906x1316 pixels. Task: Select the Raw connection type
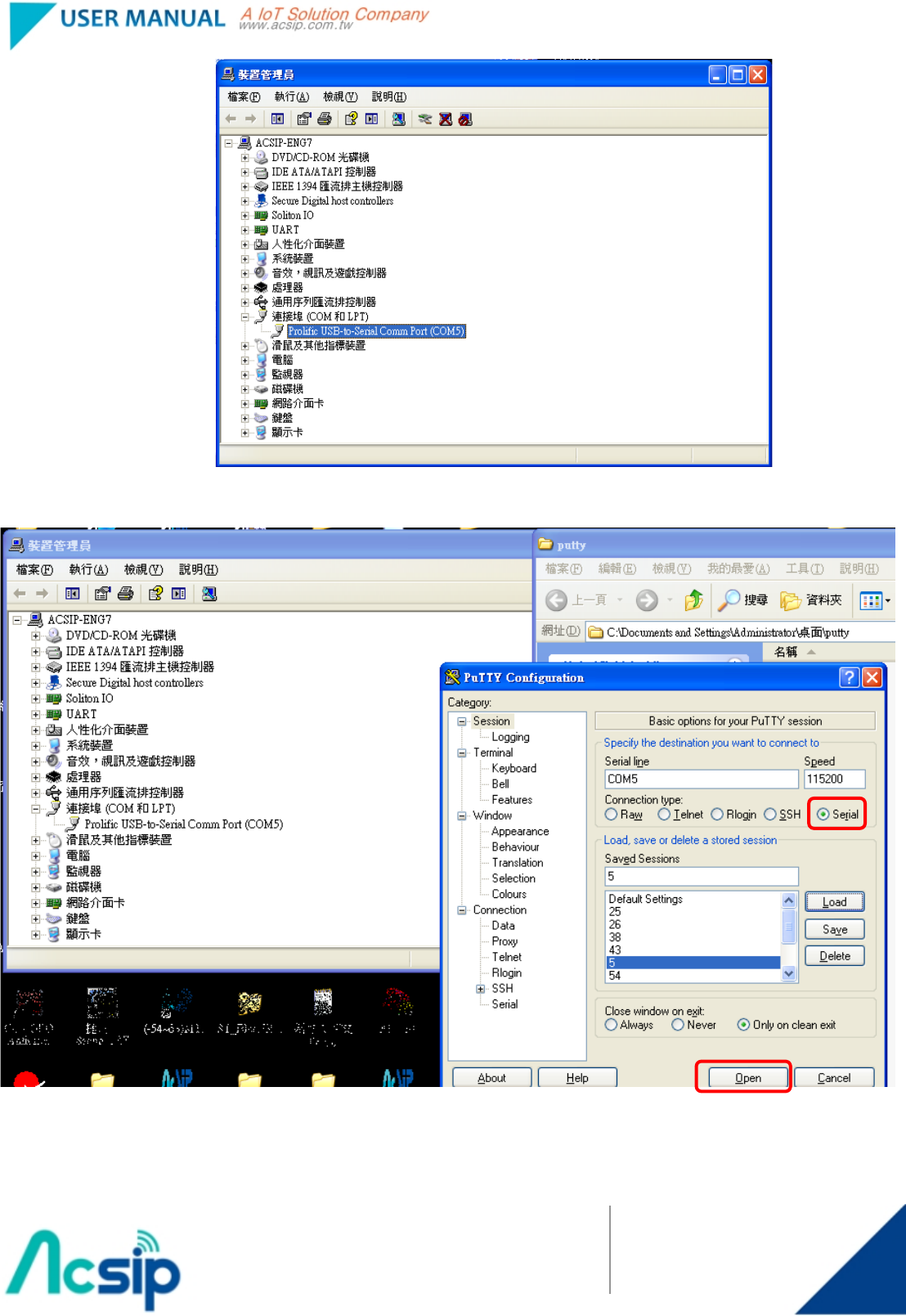click(x=611, y=815)
